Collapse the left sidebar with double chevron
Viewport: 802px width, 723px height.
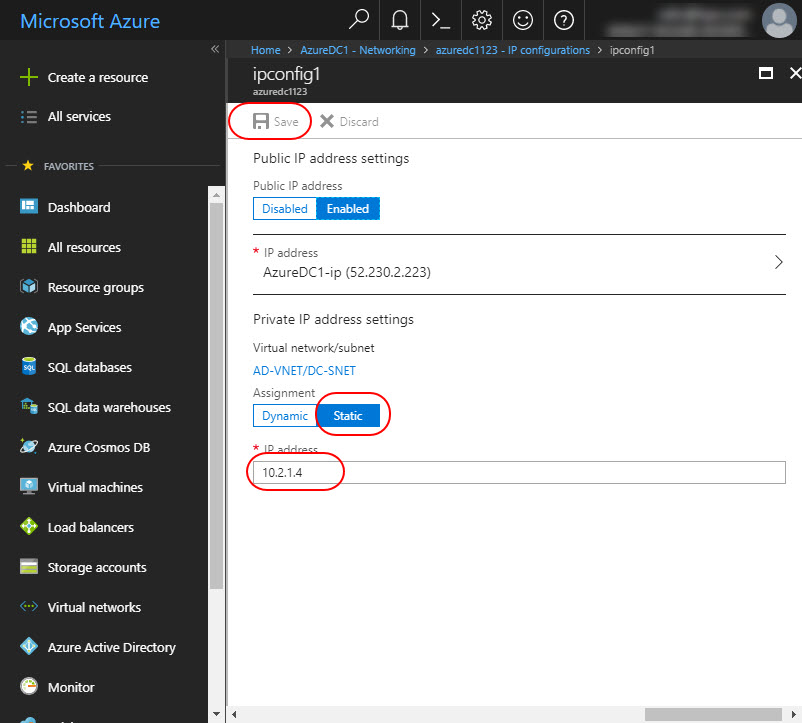215,49
